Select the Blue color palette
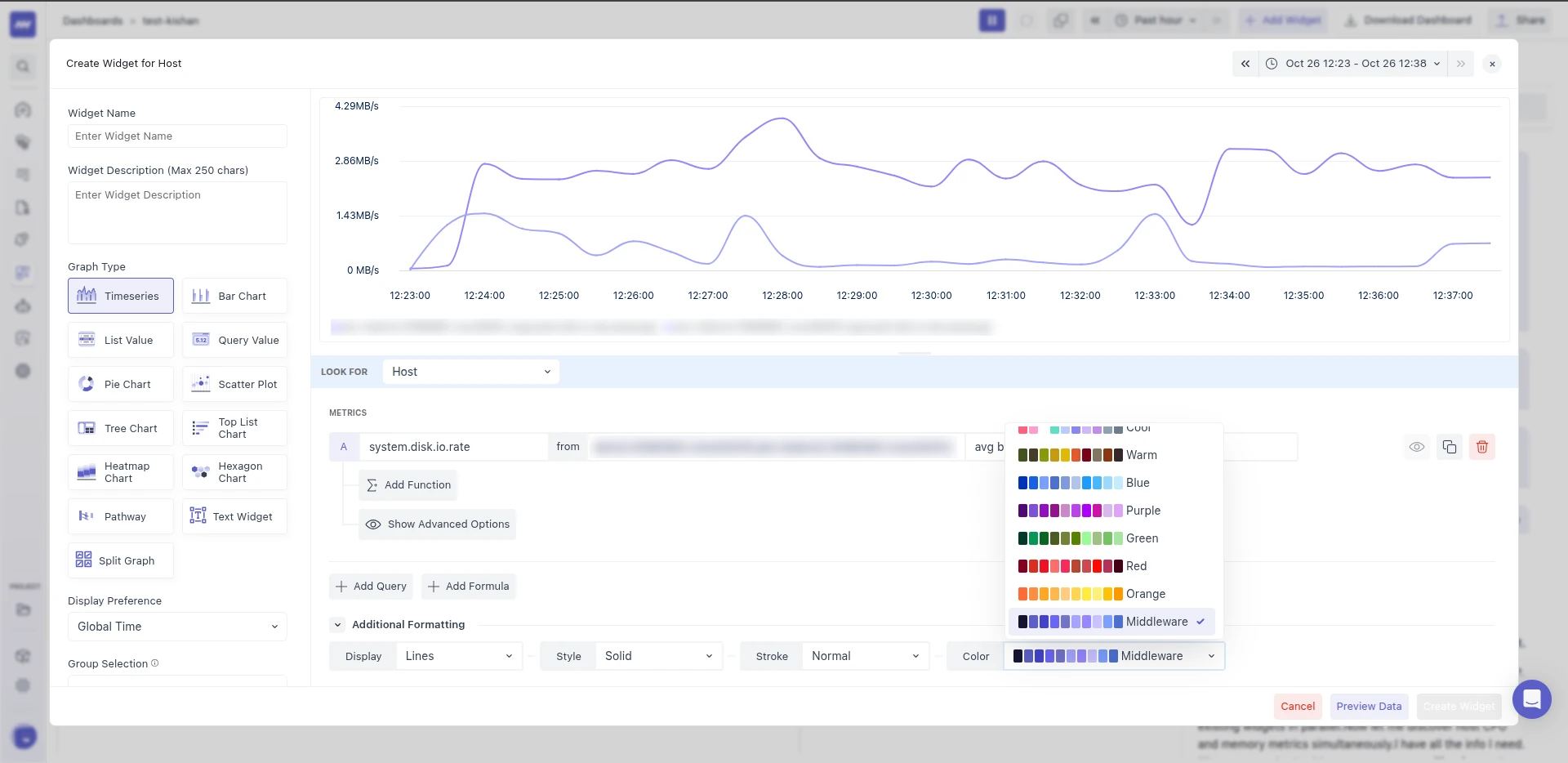This screenshot has height=763, width=1568. coord(1111,483)
